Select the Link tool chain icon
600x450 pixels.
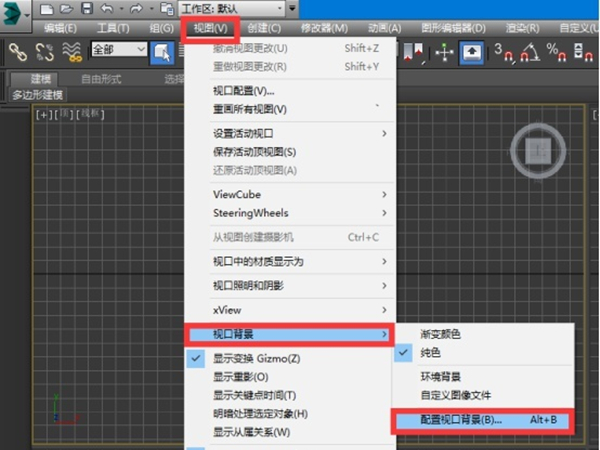click(x=17, y=50)
